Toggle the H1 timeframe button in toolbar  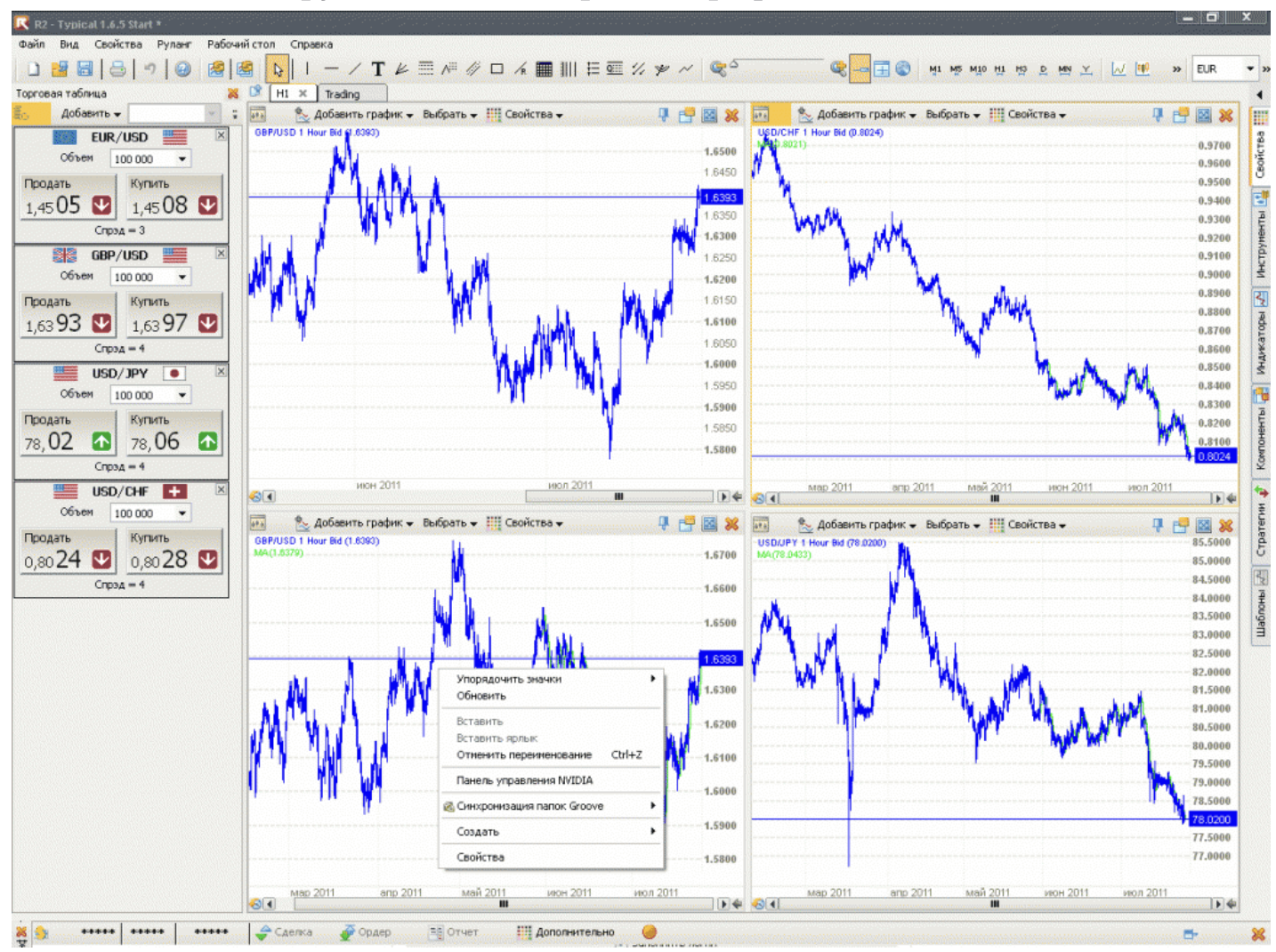pyautogui.click(x=999, y=69)
